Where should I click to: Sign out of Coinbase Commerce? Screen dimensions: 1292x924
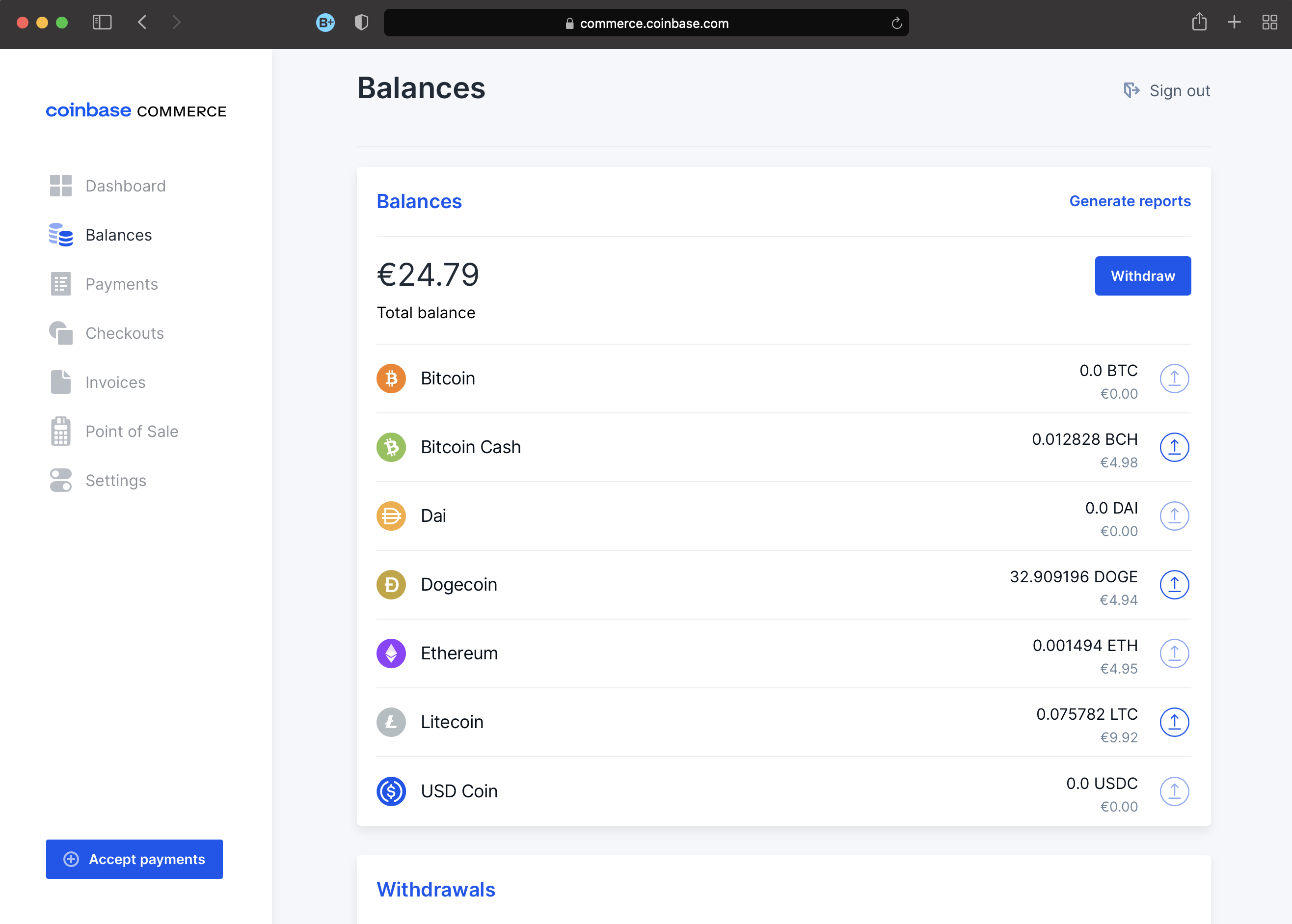(x=1180, y=90)
